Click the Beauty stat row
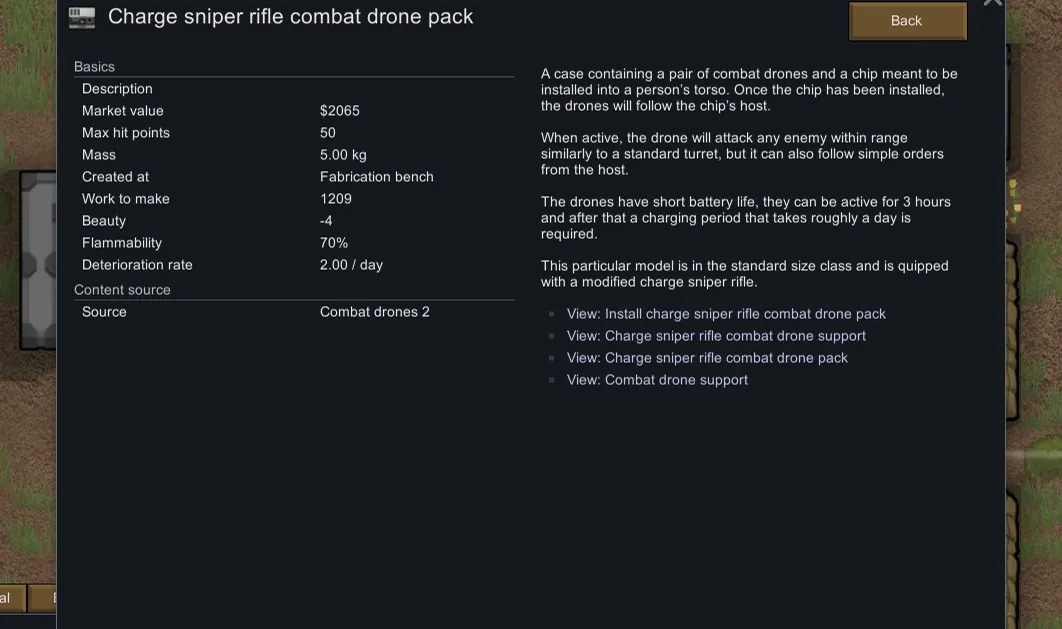 tap(294, 221)
